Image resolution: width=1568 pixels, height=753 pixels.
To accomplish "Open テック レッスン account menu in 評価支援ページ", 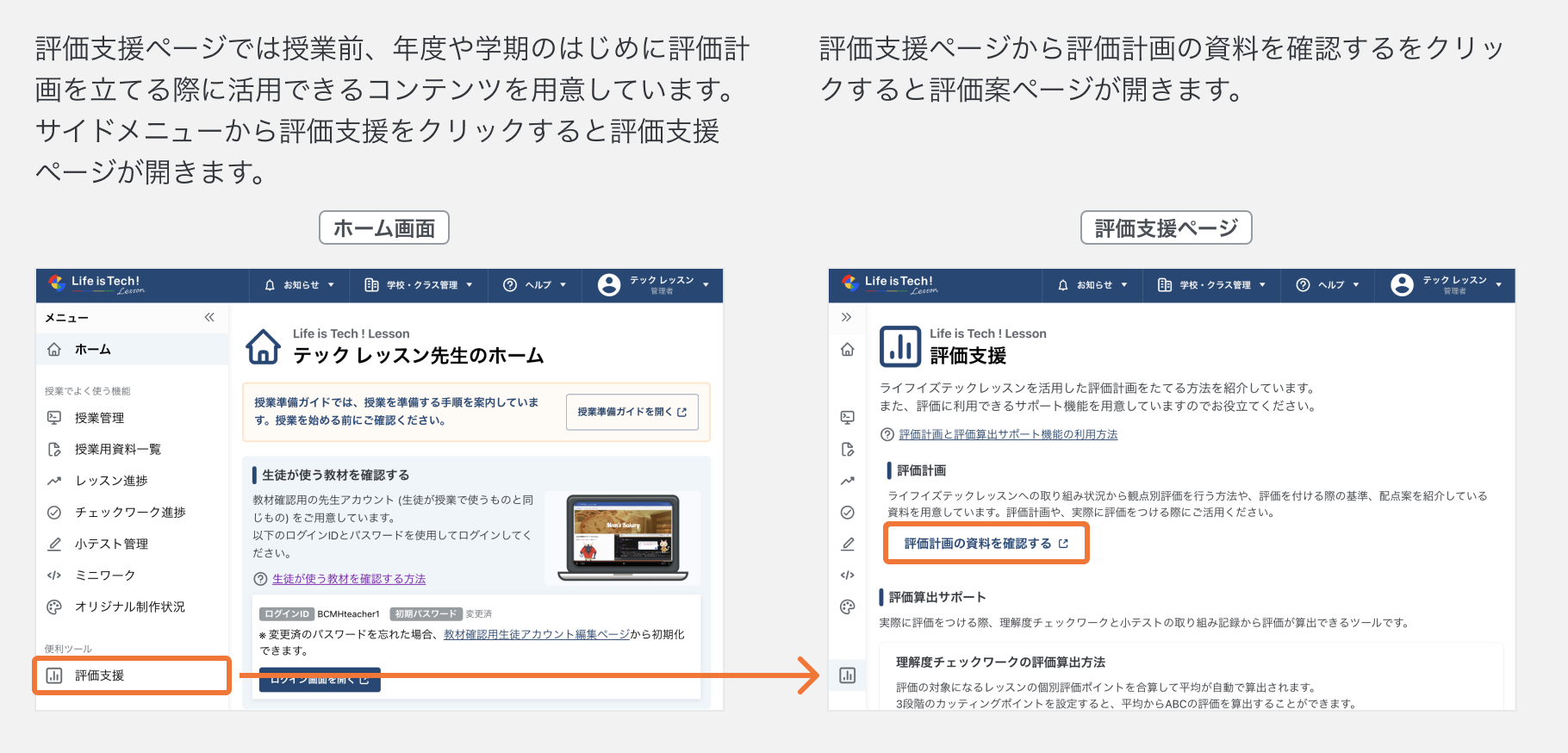I will click(1447, 285).
